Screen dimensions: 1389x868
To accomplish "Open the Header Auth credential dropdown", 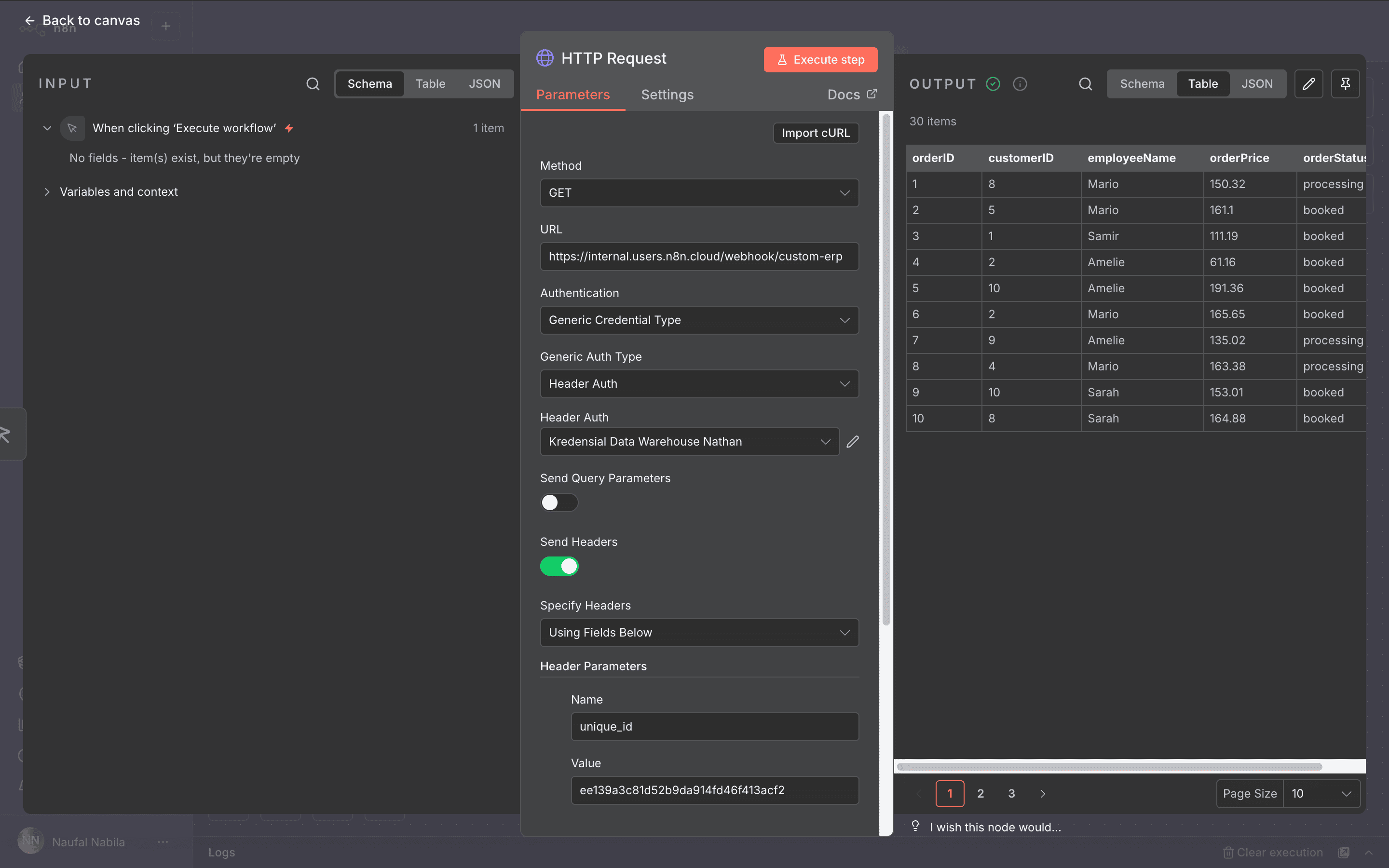I will point(689,441).
